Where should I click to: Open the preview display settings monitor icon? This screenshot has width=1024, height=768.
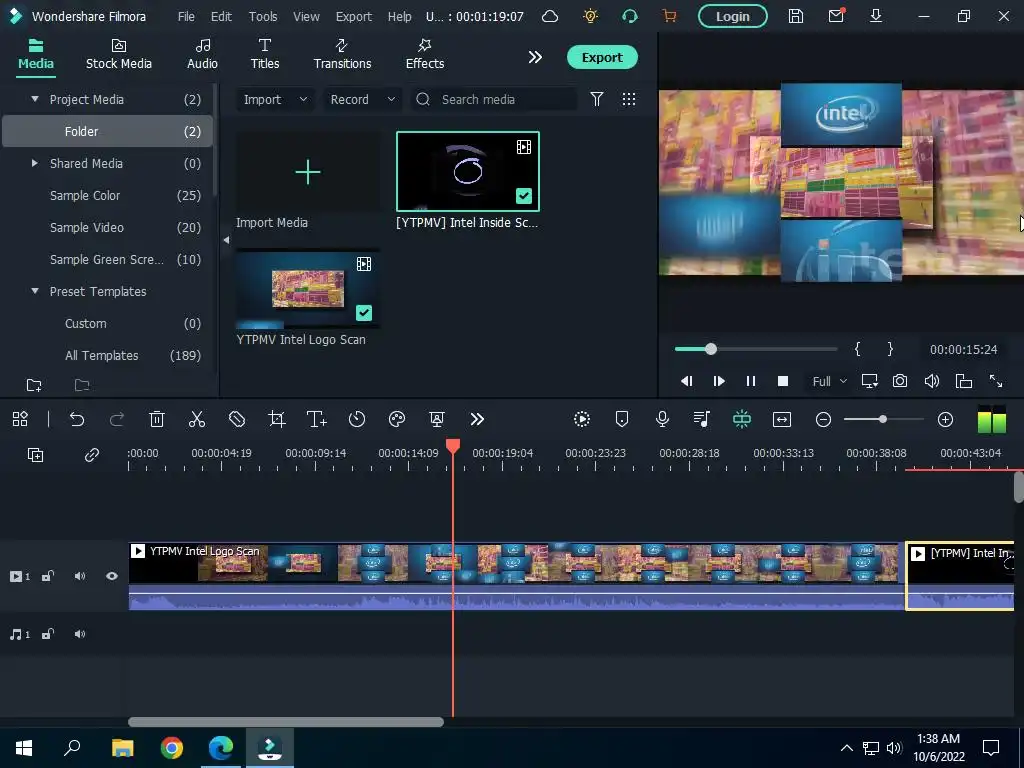869,381
